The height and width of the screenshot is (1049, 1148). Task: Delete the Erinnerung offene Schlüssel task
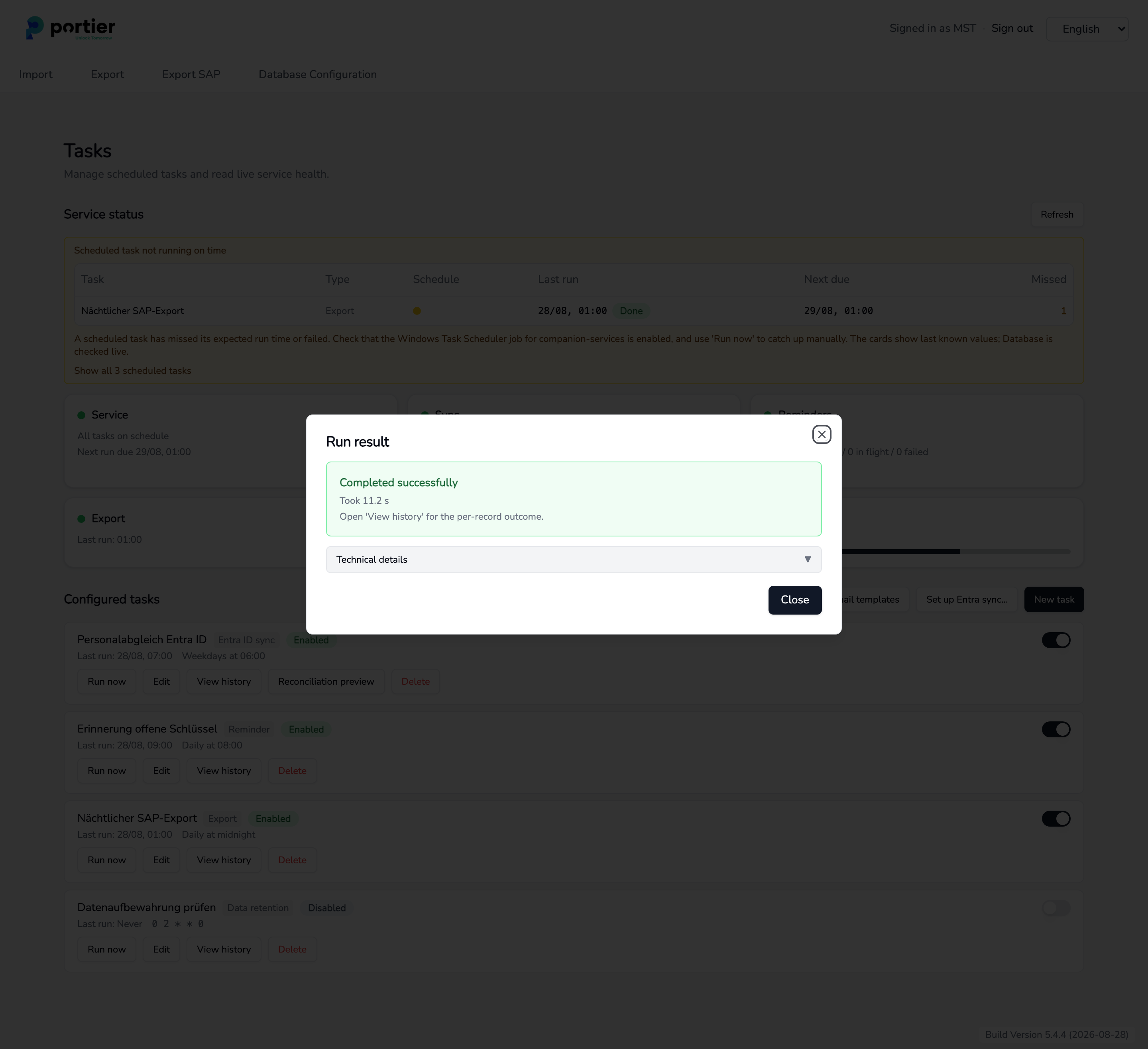(x=292, y=771)
